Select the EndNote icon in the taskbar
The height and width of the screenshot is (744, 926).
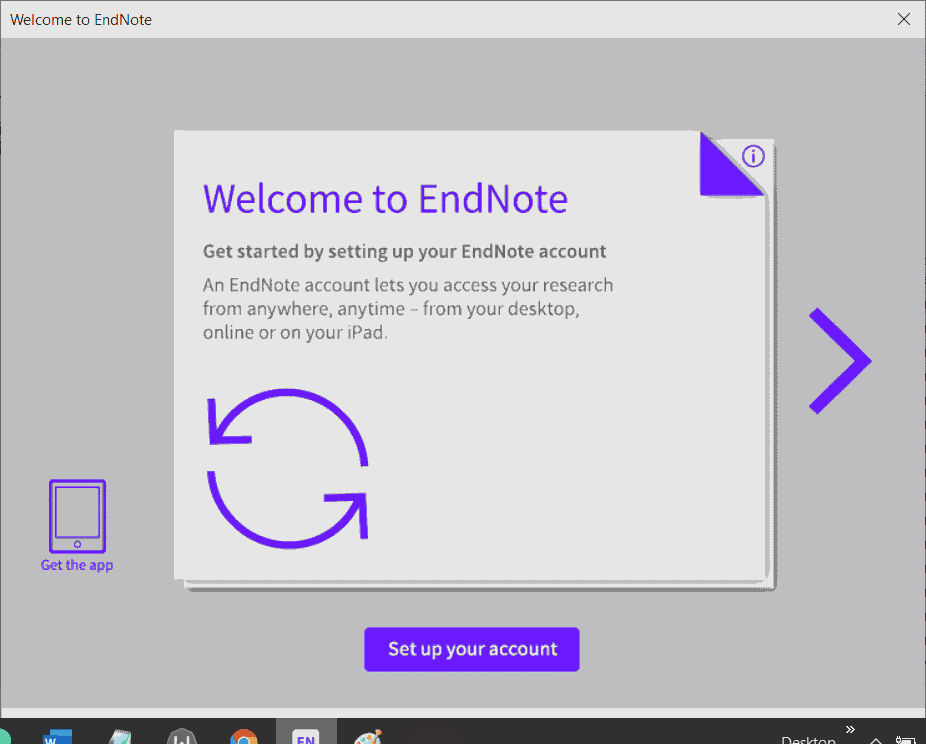(306, 736)
